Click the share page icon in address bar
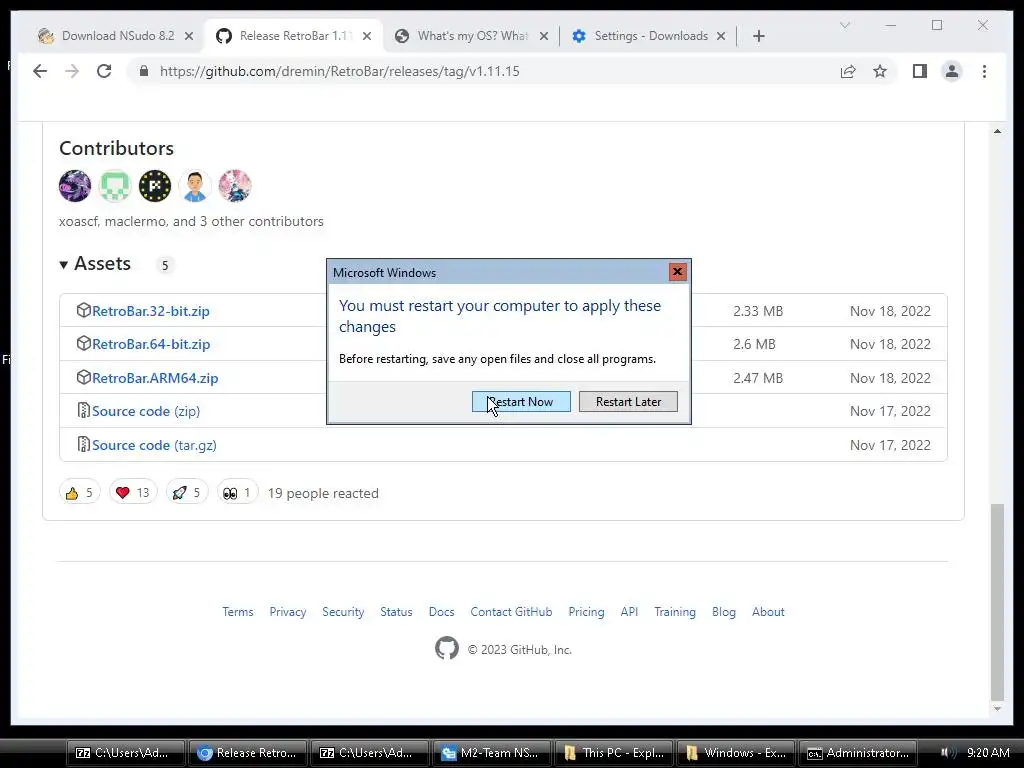The image size is (1024, 768). pos(848,71)
